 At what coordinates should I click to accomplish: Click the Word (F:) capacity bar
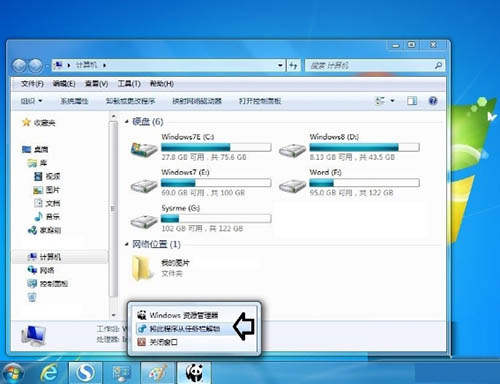364,182
